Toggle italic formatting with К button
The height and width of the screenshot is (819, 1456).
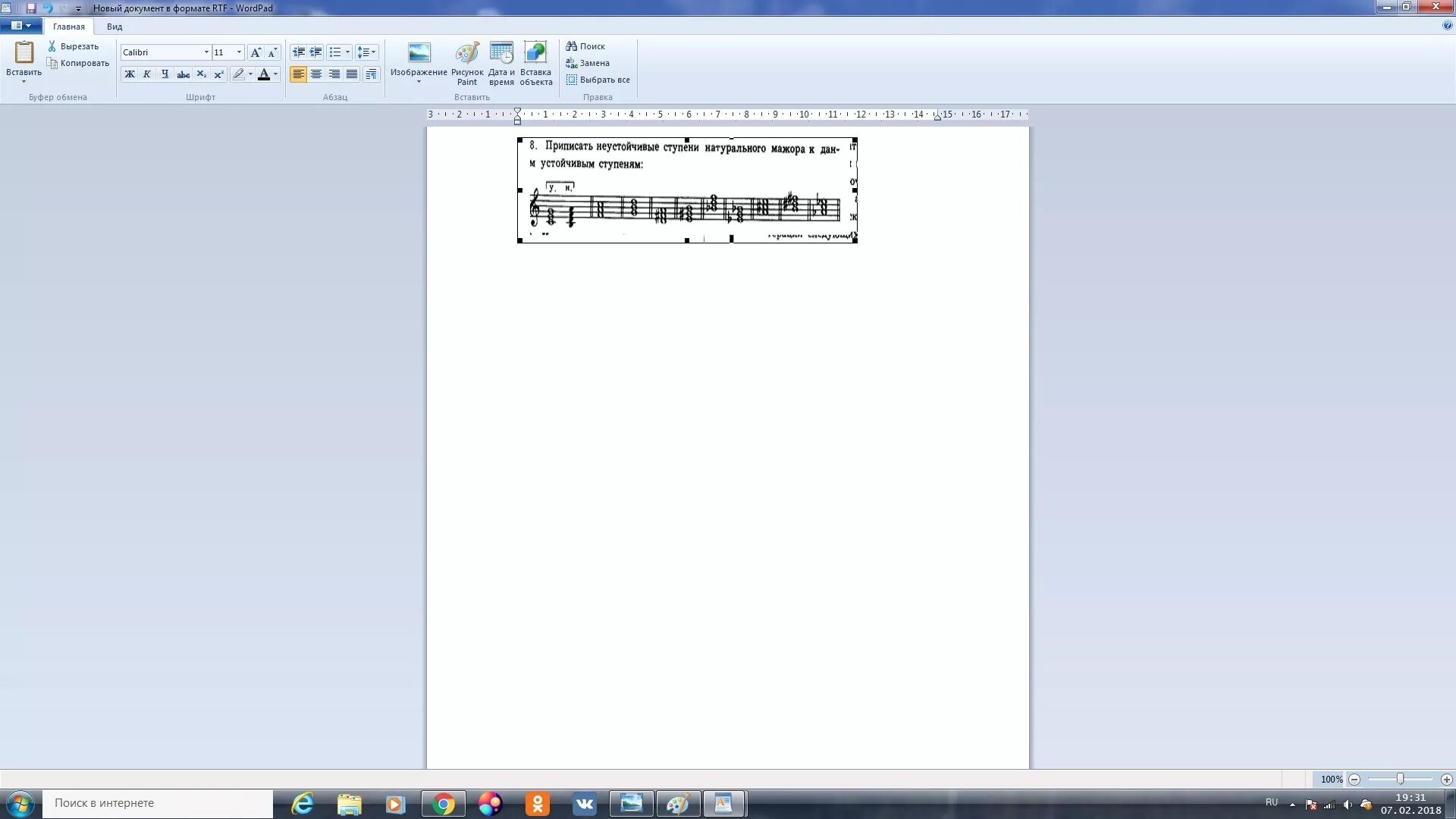point(147,75)
